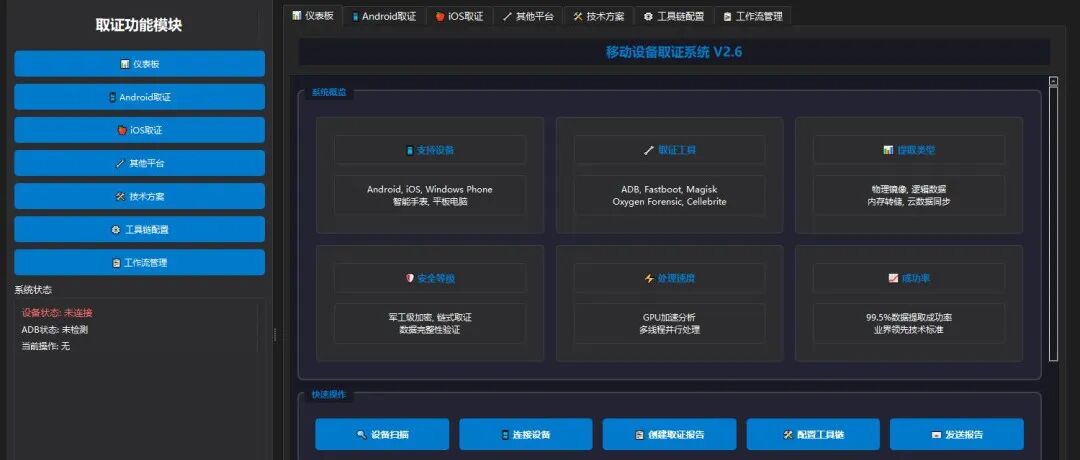This screenshot has height=460, width=1080.
Task: Switch to the 其他平台 tab
Action: (528, 17)
